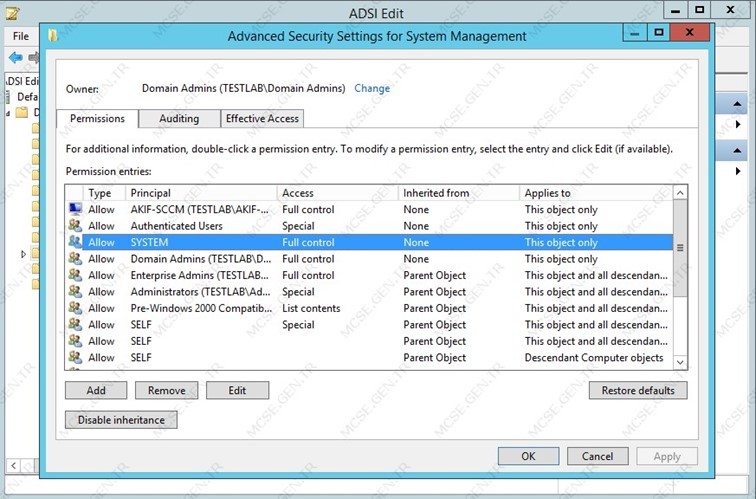This screenshot has width=756, height=499.
Task: Confirm with the OK button
Action: (528, 456)
